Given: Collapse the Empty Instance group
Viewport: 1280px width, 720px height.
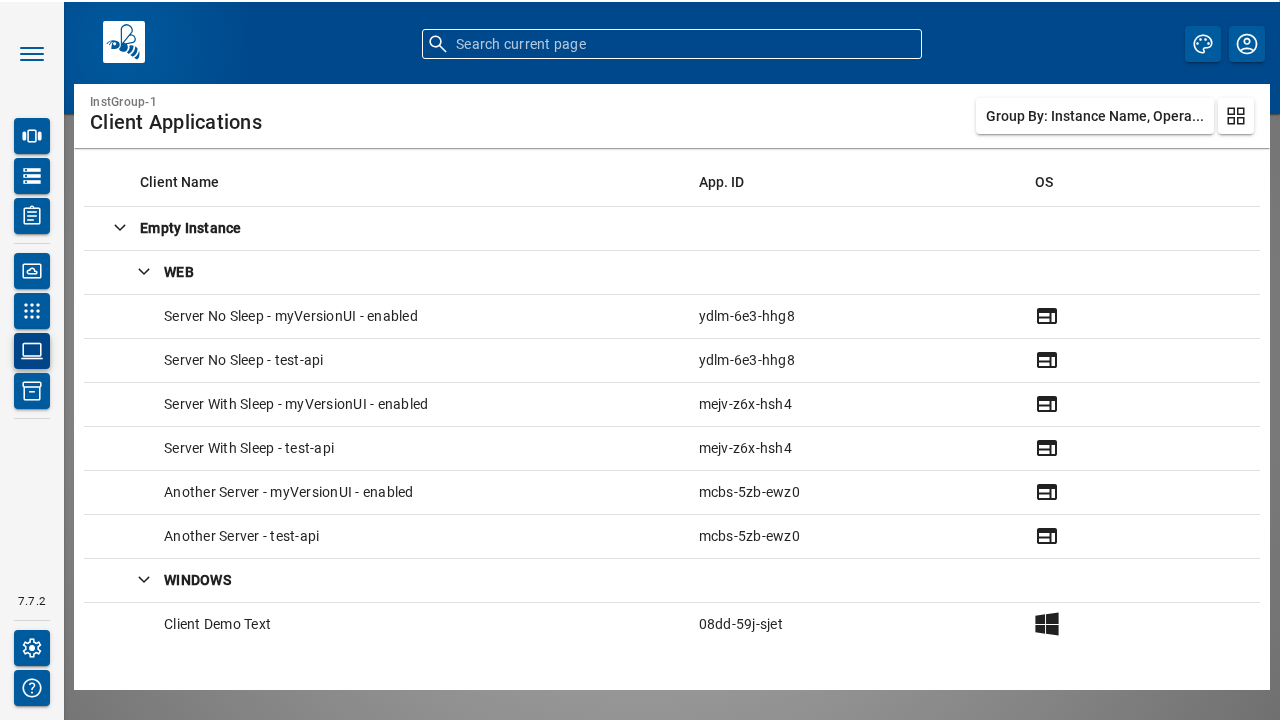Looking at the screenshot, I should (x=120, y=228).
